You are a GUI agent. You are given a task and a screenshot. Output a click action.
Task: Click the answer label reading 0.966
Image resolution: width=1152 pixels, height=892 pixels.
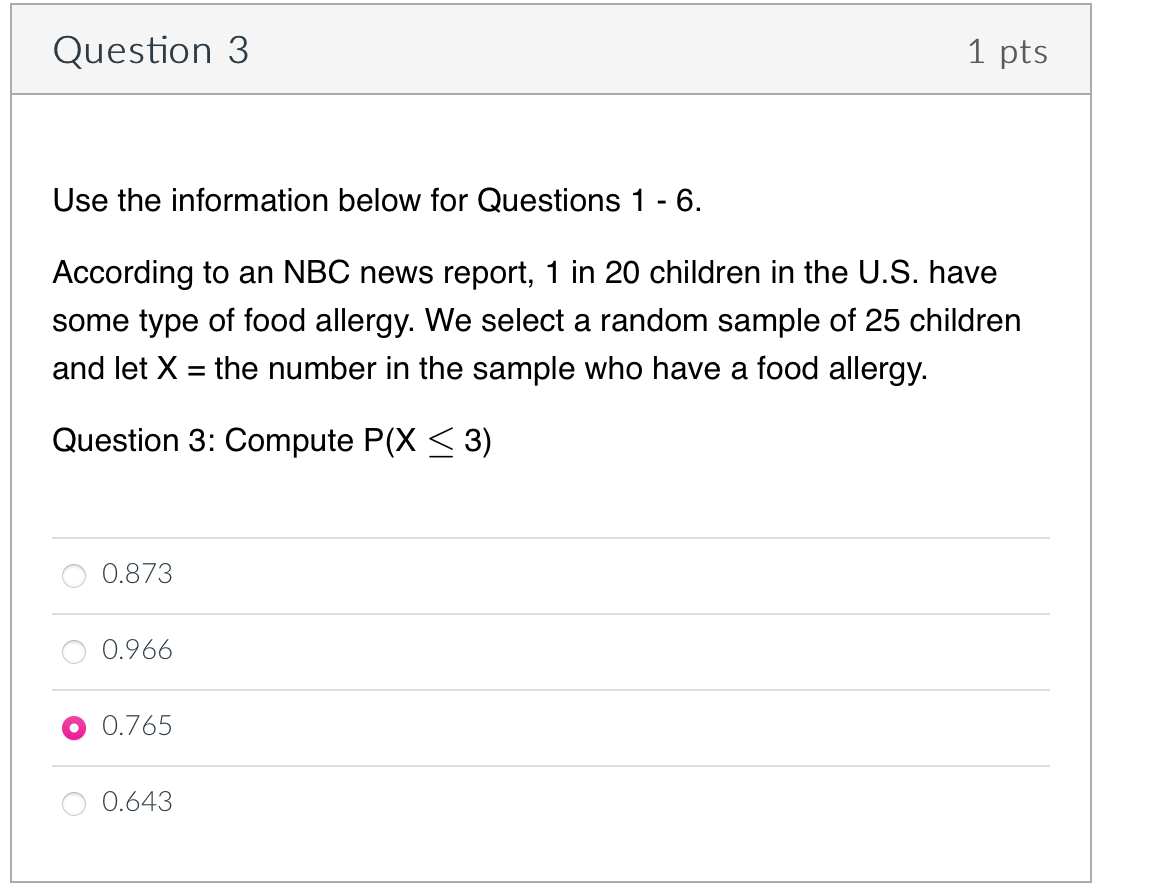click(x=138, y=651)
